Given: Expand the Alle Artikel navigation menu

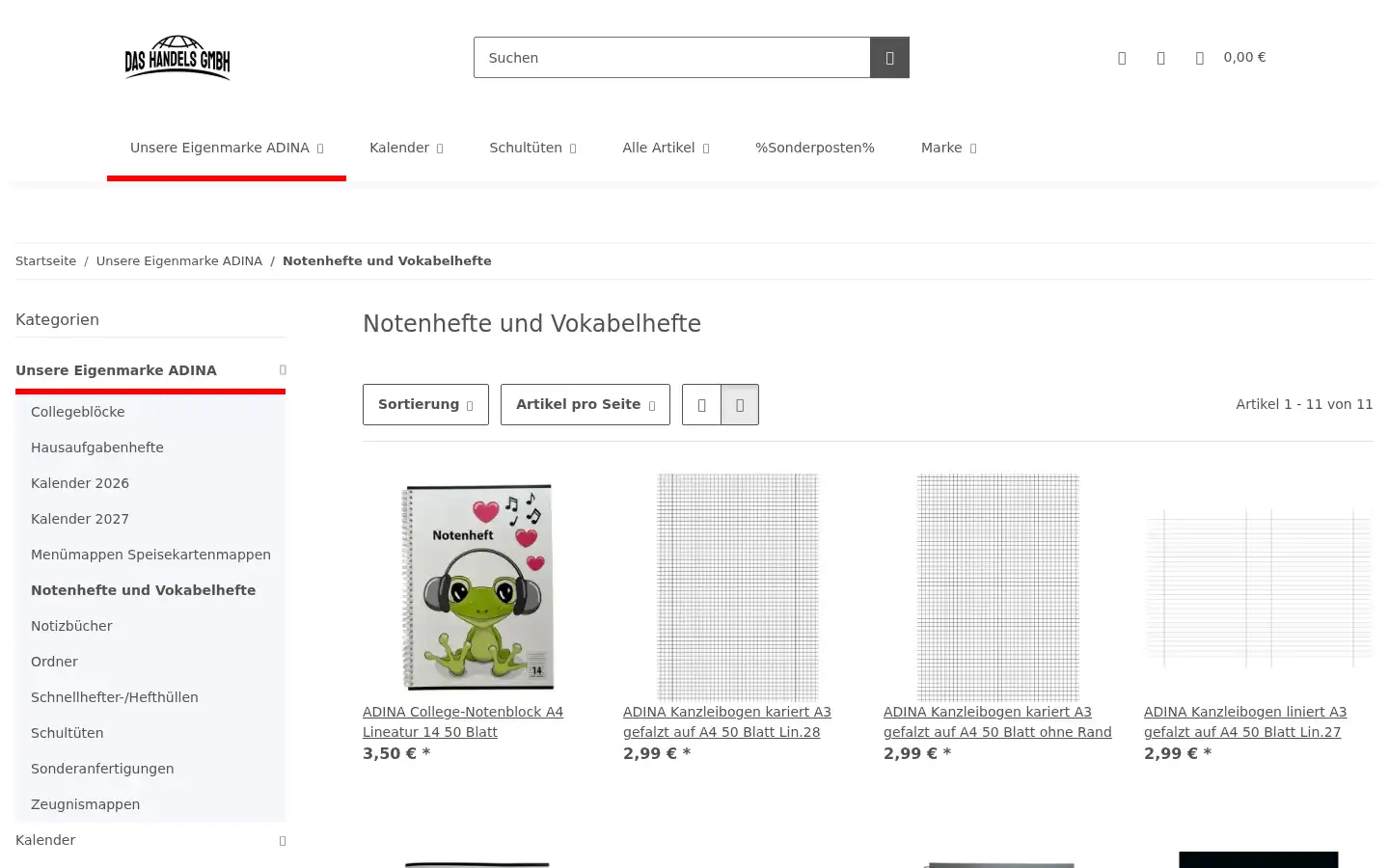Looking at the screenshot, I should coord(666,148).
